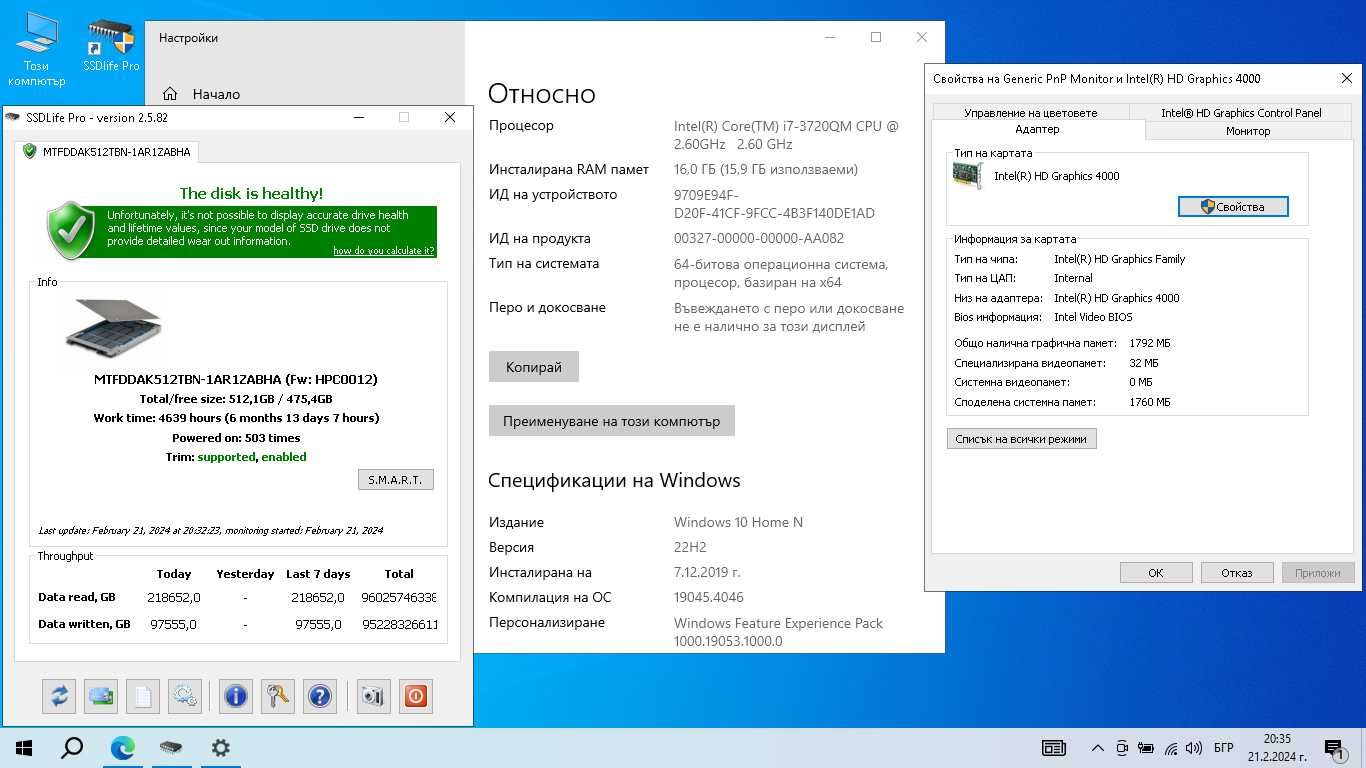Launch Microsoft Edge from taskbar
Viewport: 1366px width, 768px height.
point(122,748)
